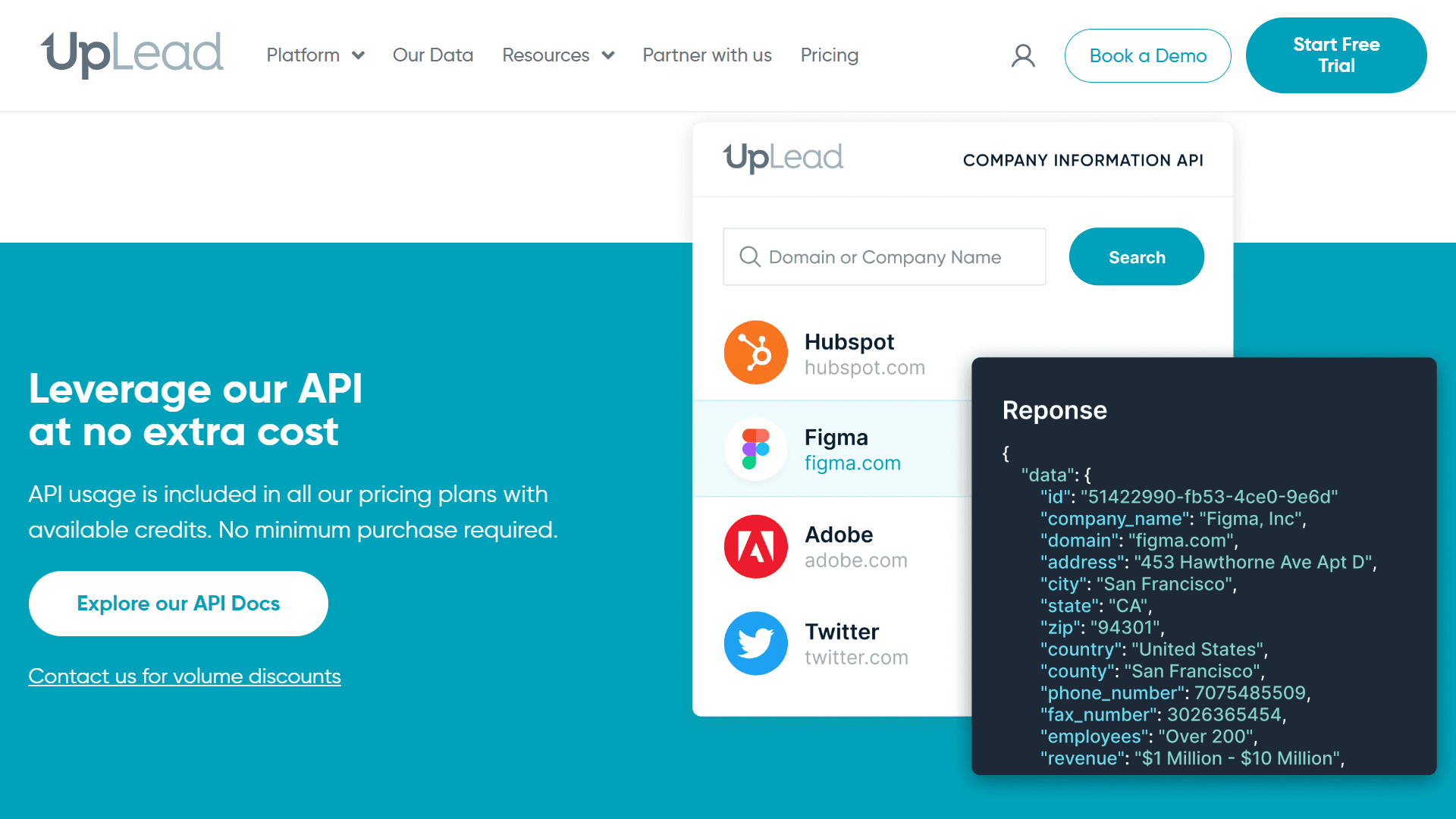Viewport: 1456px width, 819px height.
Task: Expand the Platform dropdown
Action: (315, 55)
